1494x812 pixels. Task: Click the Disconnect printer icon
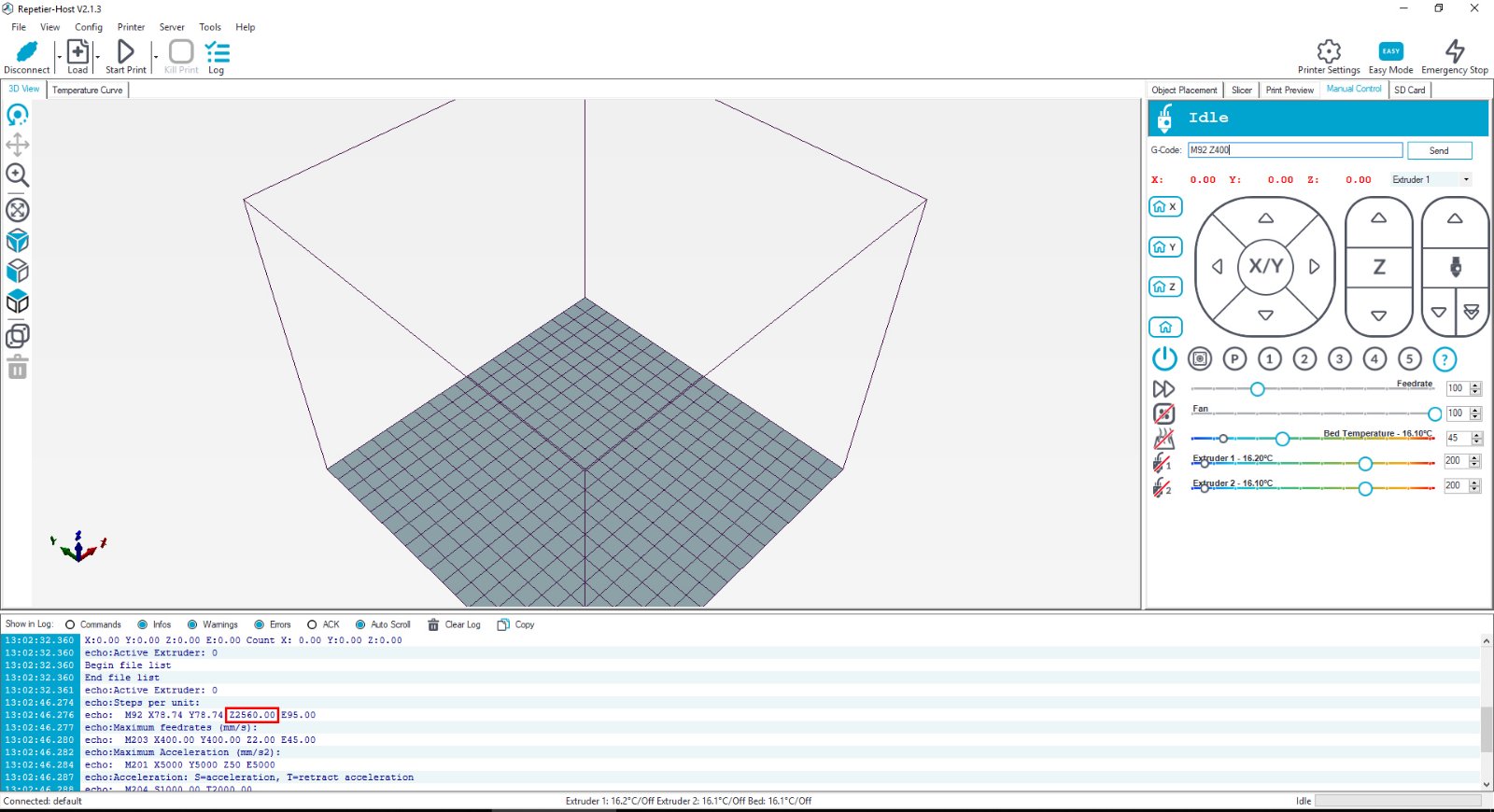(27, 52)
